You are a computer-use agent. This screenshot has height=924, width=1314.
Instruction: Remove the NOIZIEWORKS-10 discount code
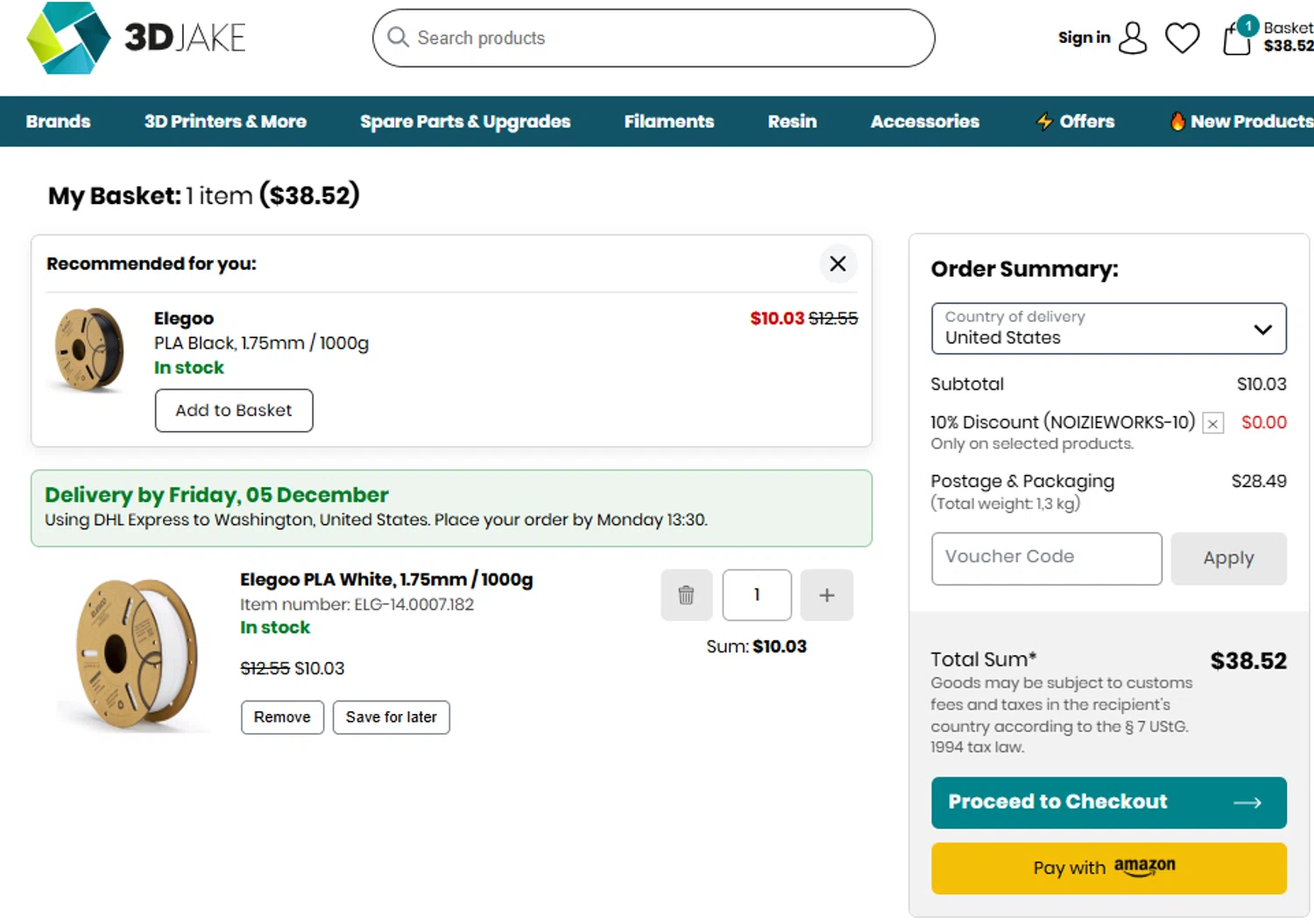coord(1212,424)
